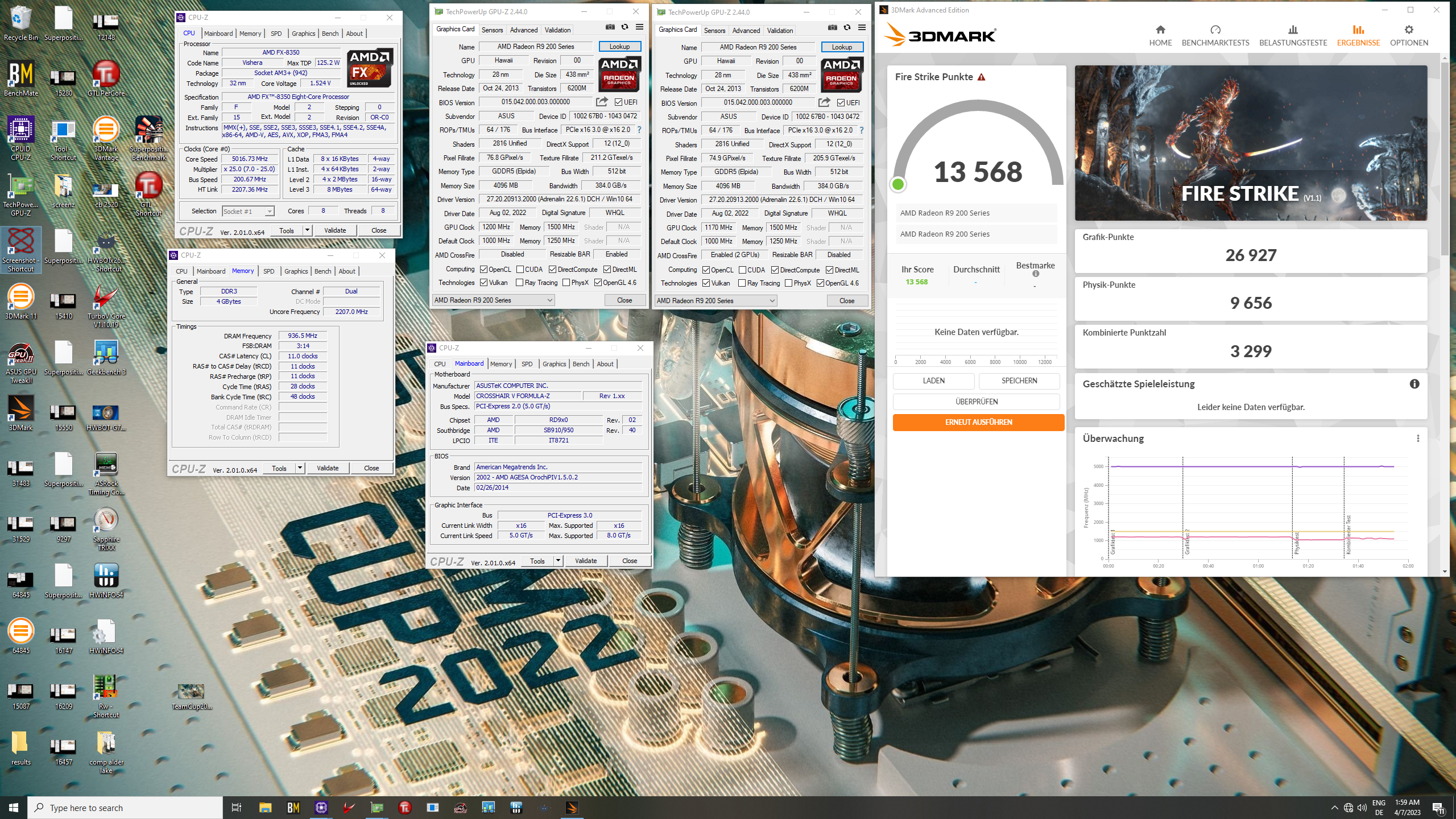
Task: Open the Tools dropdown arrow in the CPU-Z CPU window
Action: [307, 230]
